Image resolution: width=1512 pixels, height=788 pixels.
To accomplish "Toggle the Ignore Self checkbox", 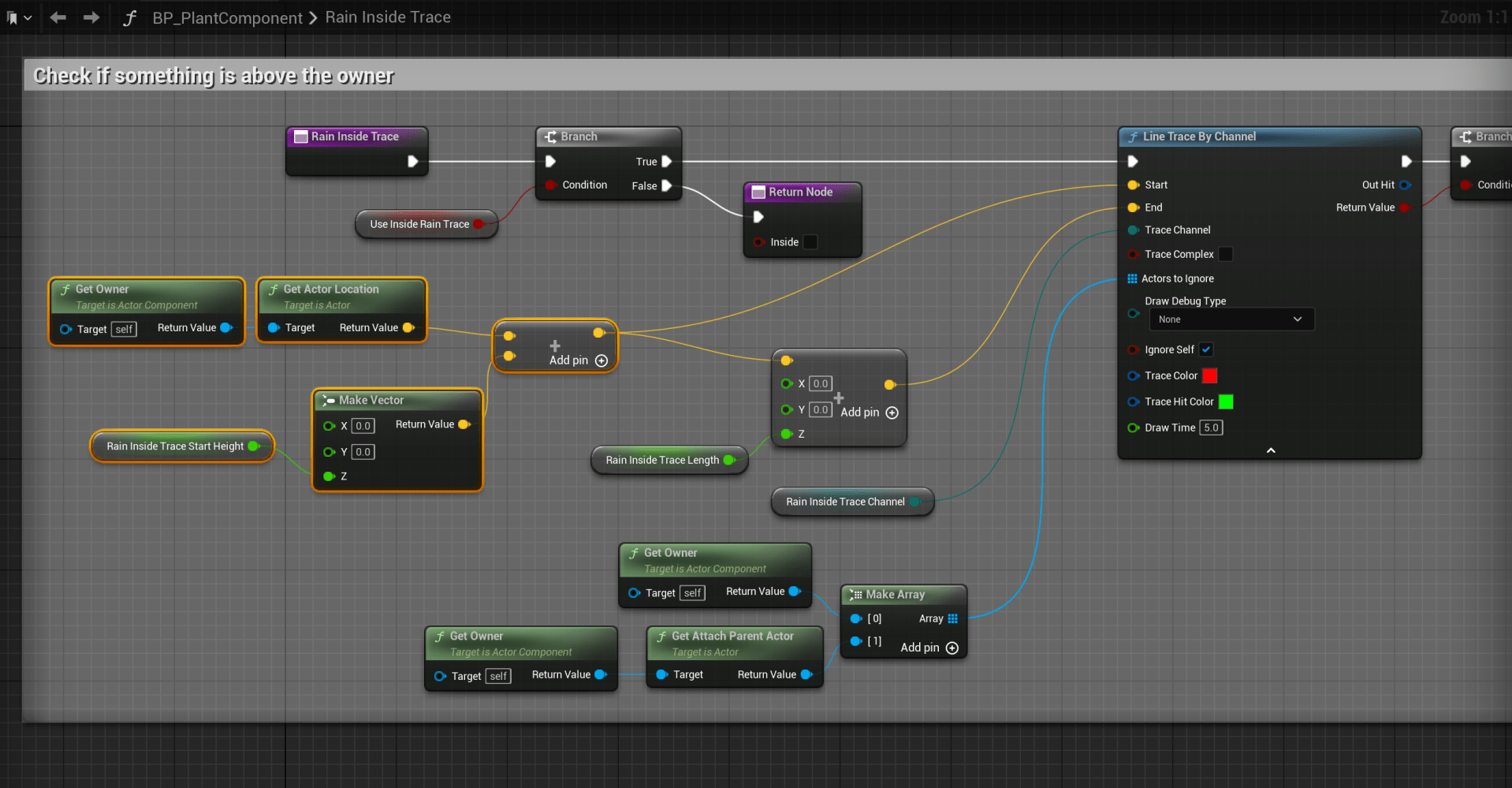I will [1206, 349].
